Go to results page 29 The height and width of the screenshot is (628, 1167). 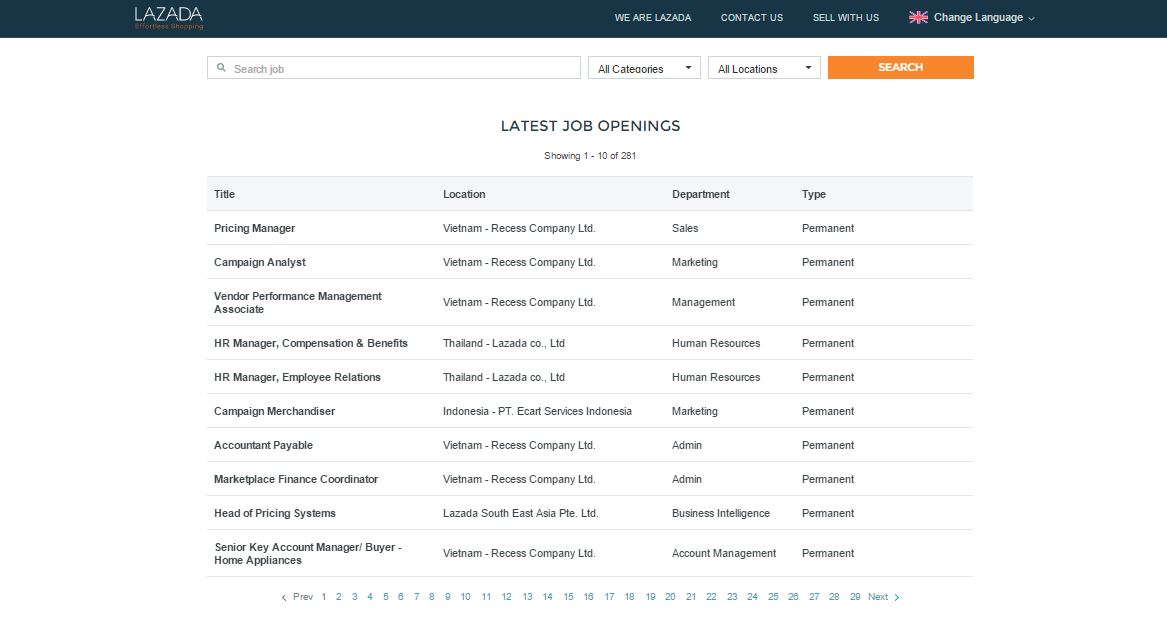(855, 597)
